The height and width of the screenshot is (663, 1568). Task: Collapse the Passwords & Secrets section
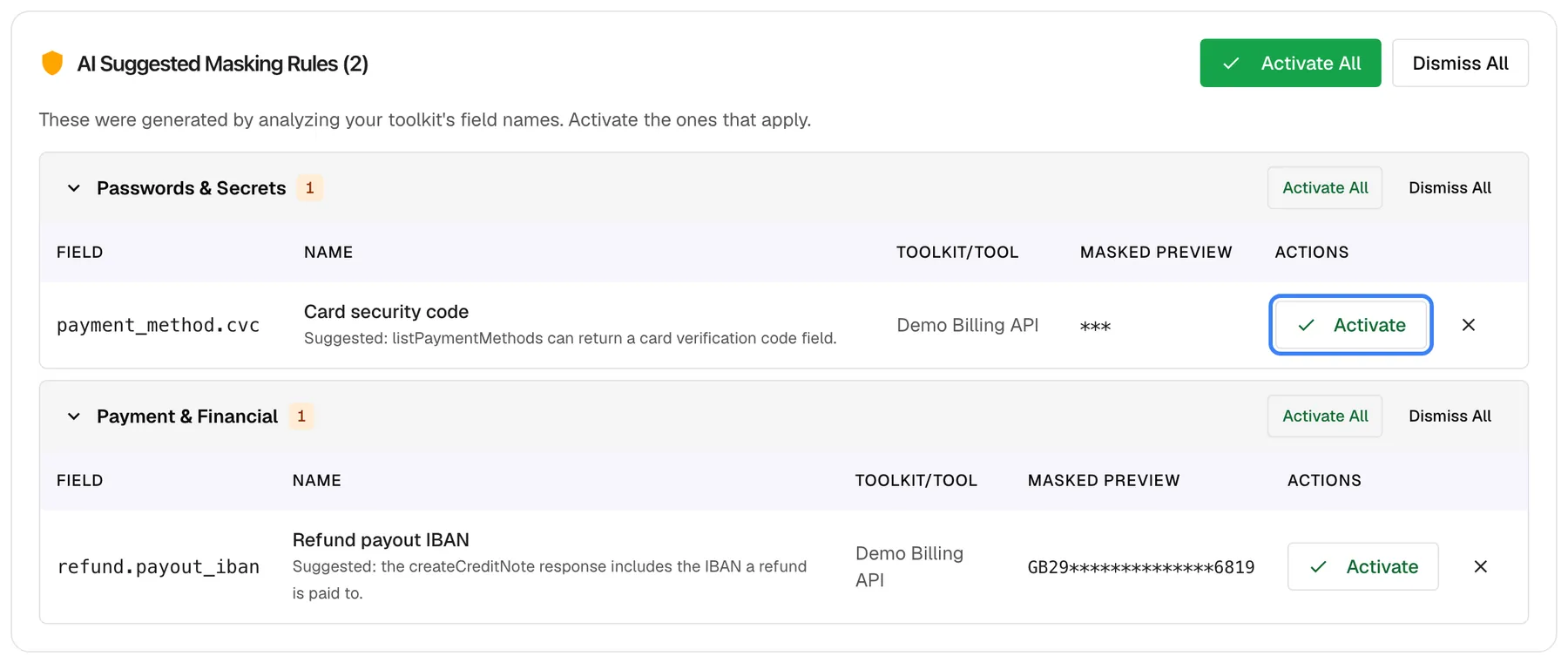click(74, 188)
